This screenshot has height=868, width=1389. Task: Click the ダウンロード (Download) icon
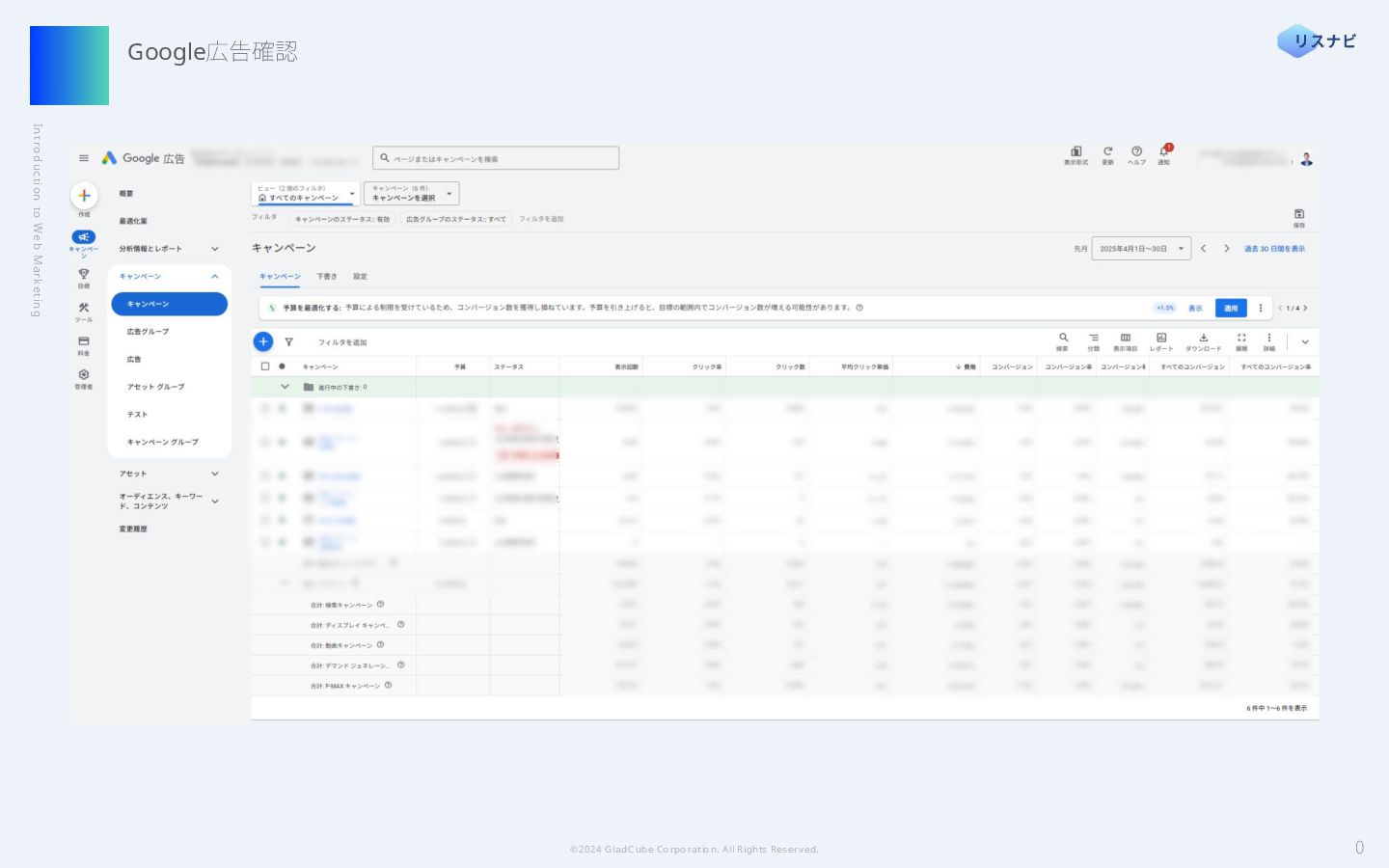[1203, 340]
